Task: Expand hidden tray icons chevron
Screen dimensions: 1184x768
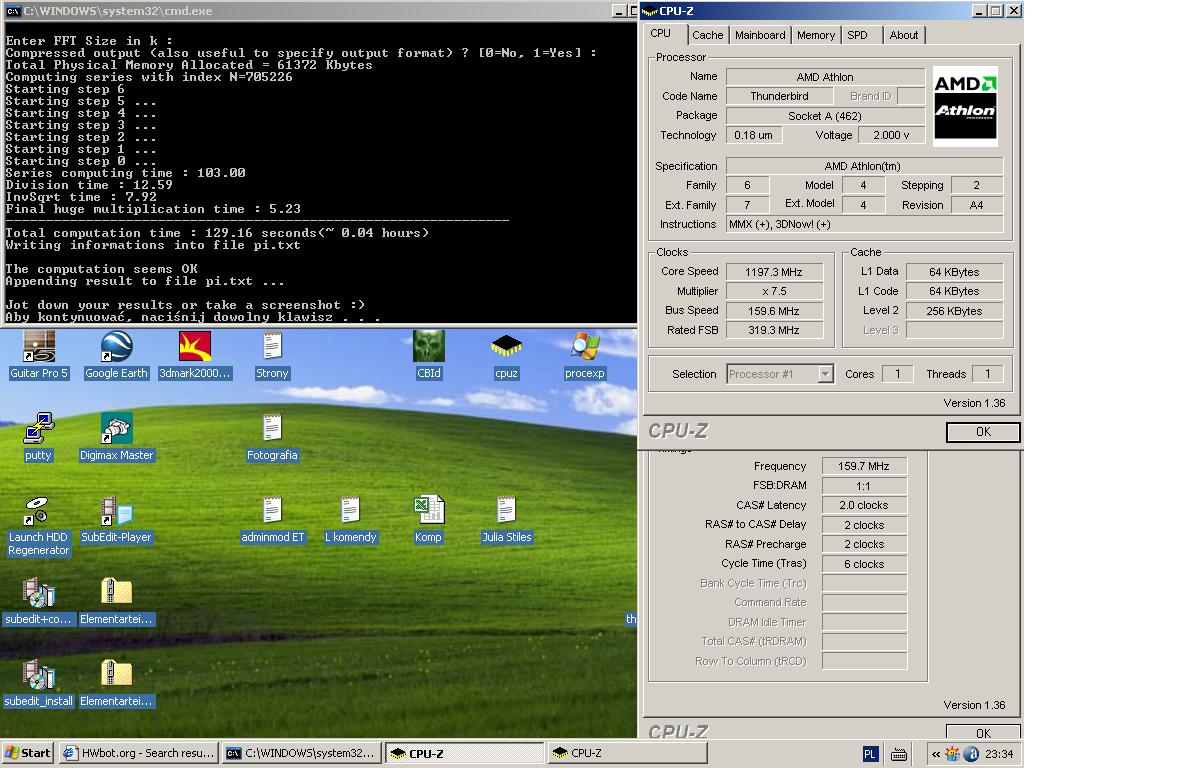Action: [936, 754]
